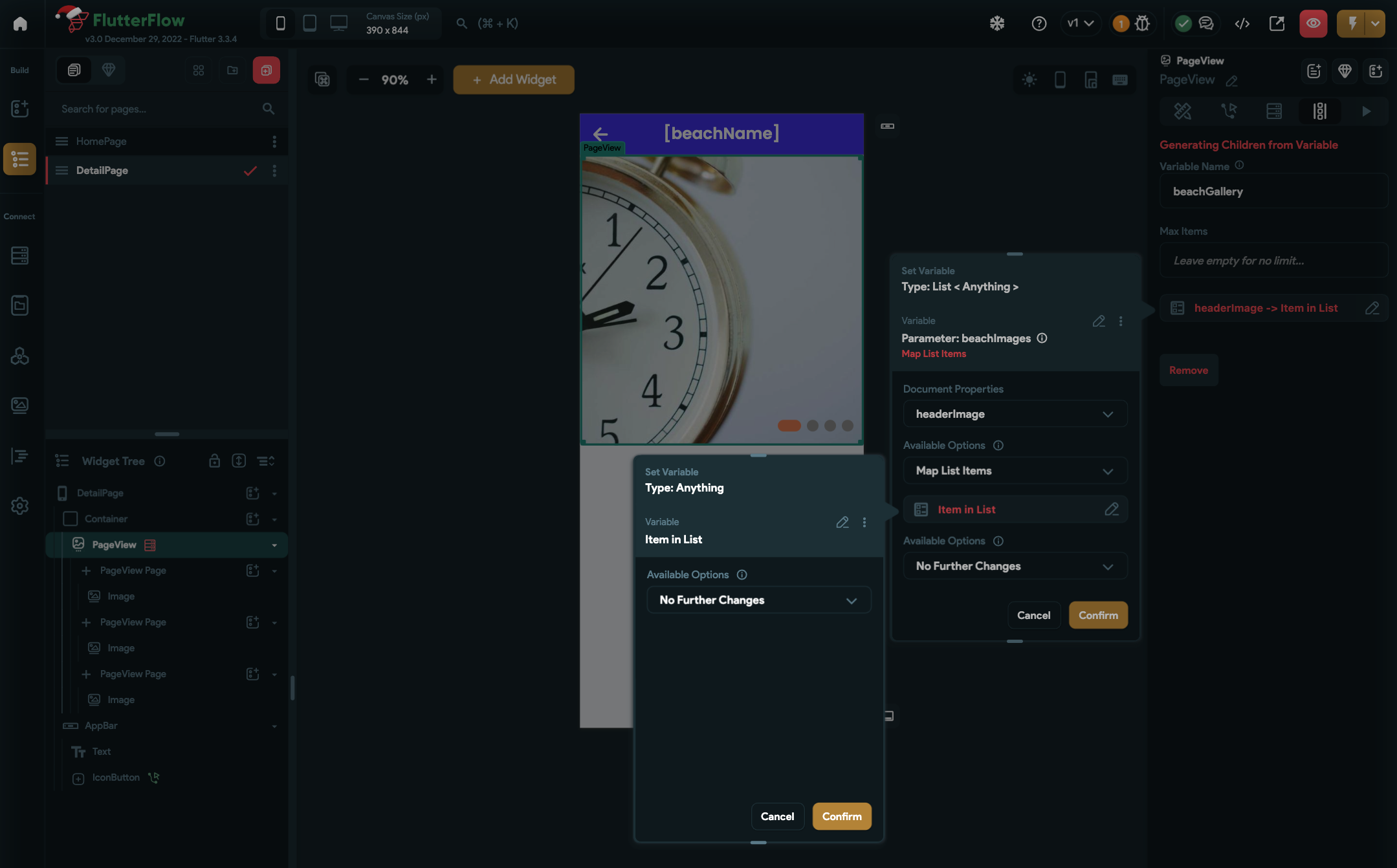The height and width of the screenshot is (868, 1397).
Task: Click the red preview eye button
Action: pyautogui.click(x=1313, y=23)
